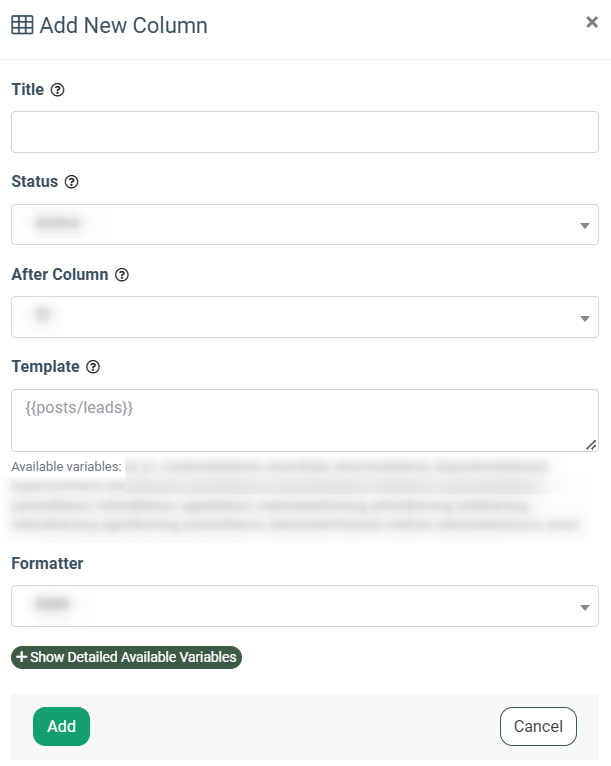Click the help icon beside Template
The height and width of the screenshot is (766, 611).
(93, 367)
